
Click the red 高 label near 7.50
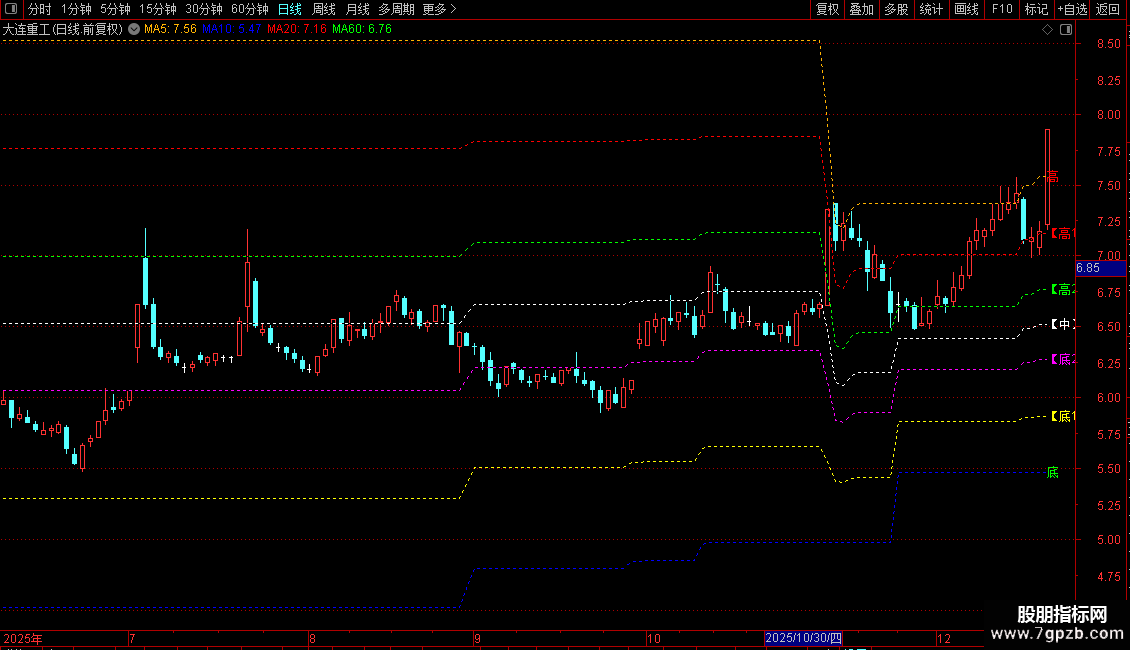1052,176
